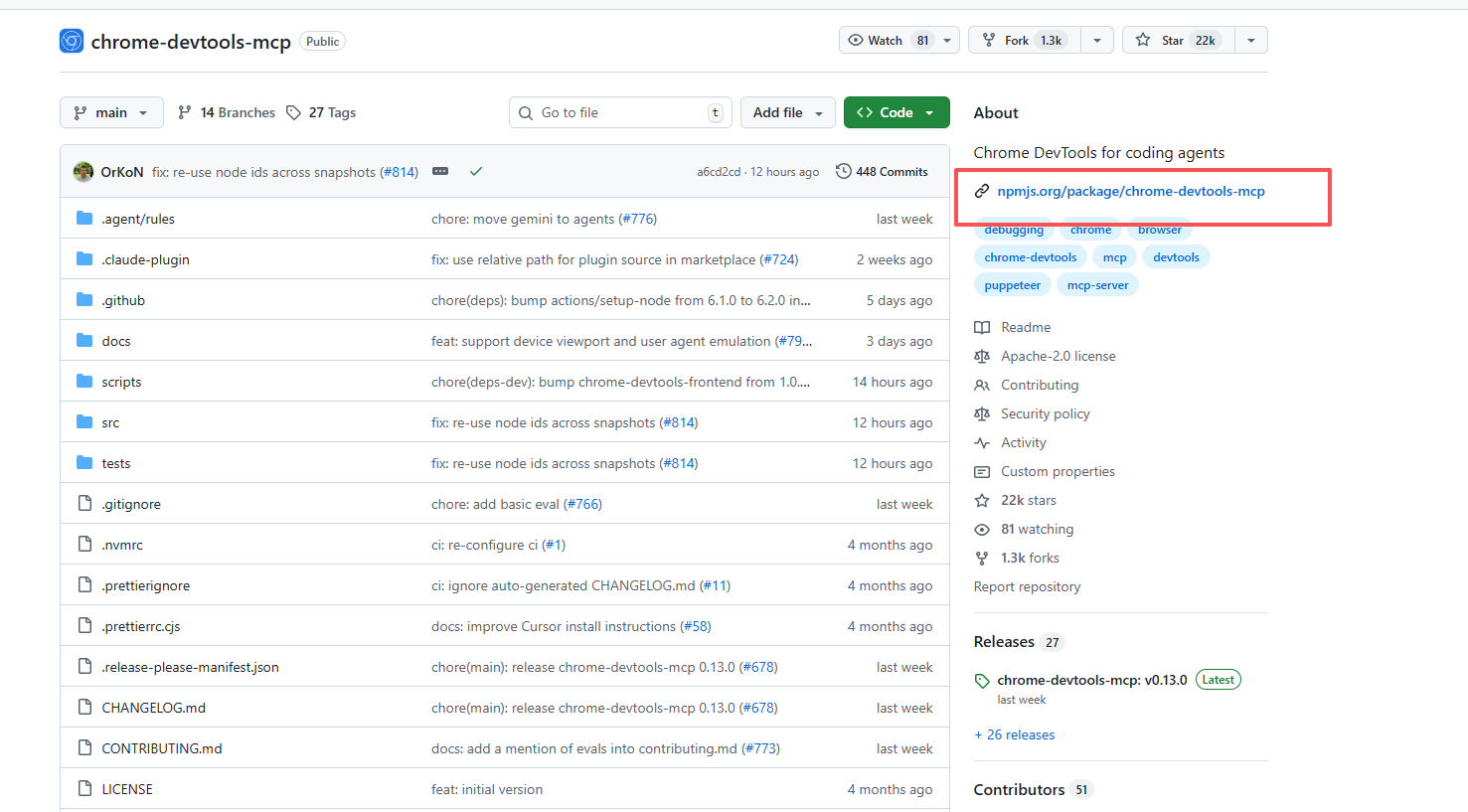Image resolution: width=1468 pixels, height=812 pixels.
Task: Open commit hash a6cd2cd
Action: 719,172
